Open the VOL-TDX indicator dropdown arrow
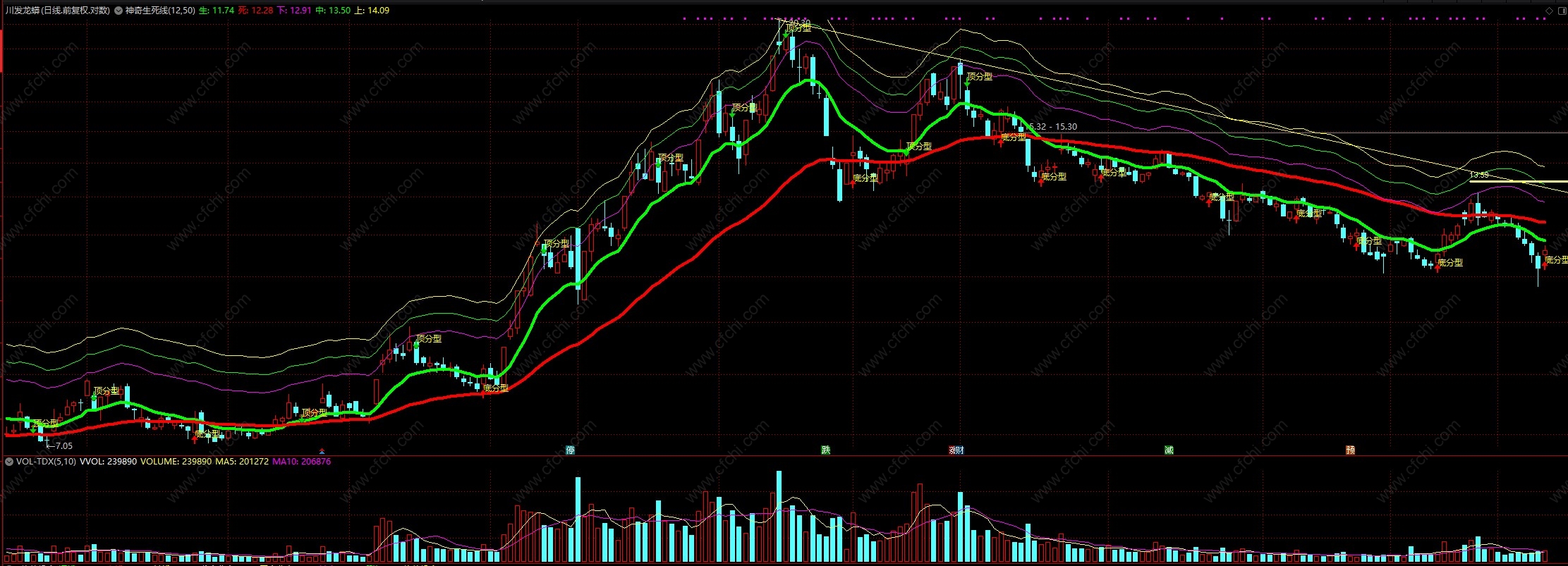This screenshot has height=566, width=1568. click(9, 462)
